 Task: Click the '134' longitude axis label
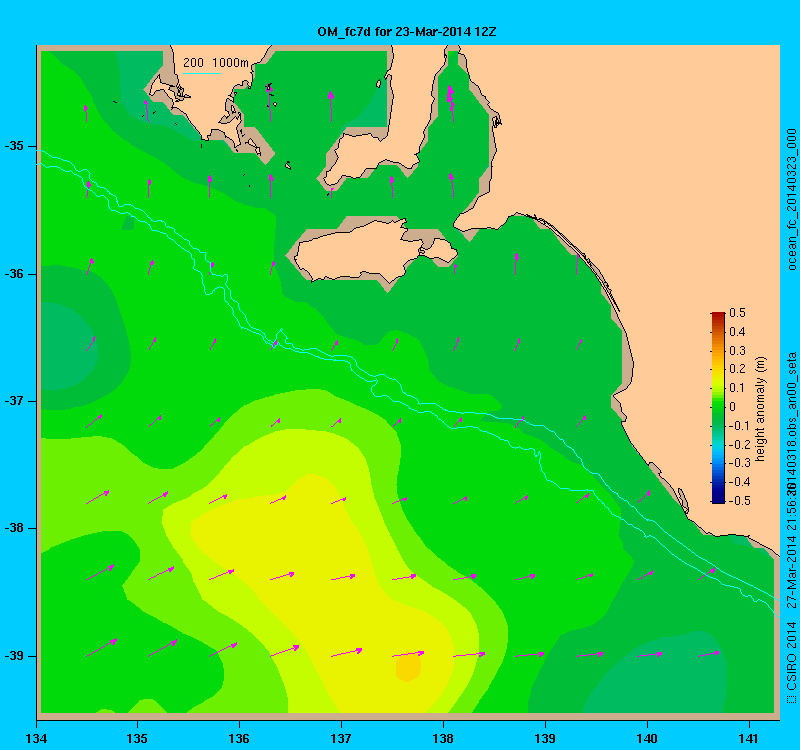36,738
